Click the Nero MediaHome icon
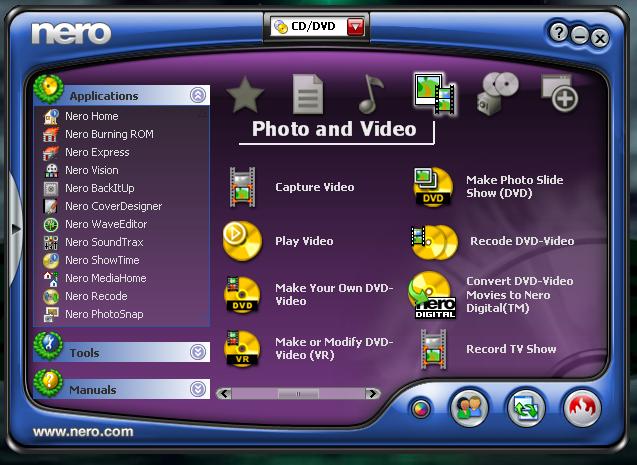The height and width of the screenshot is (465, 637). click(x=51, y=278)
